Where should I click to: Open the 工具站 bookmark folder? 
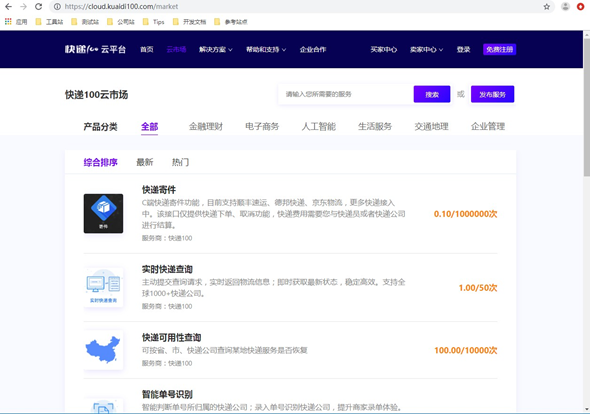(49, 22)
